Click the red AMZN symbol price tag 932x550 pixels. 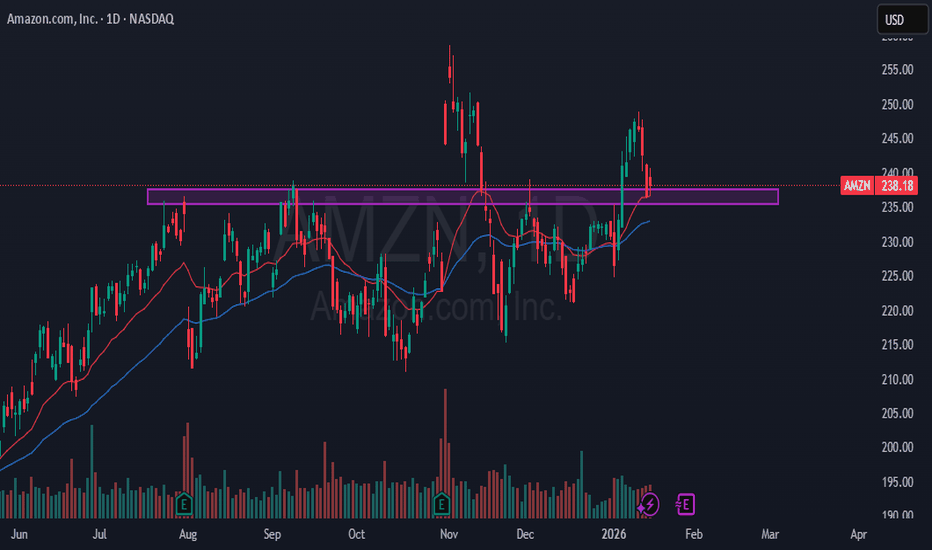pos(858,186)
